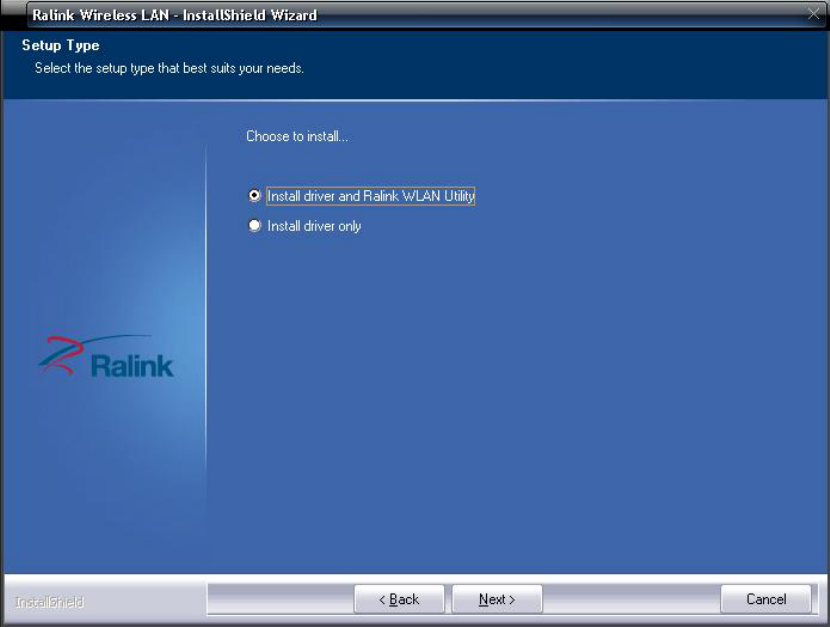The width and height of the screenshot is (830, 627).
Task: Click the Ralink Wireless LAN title bar text
Action: coord(175,15)
